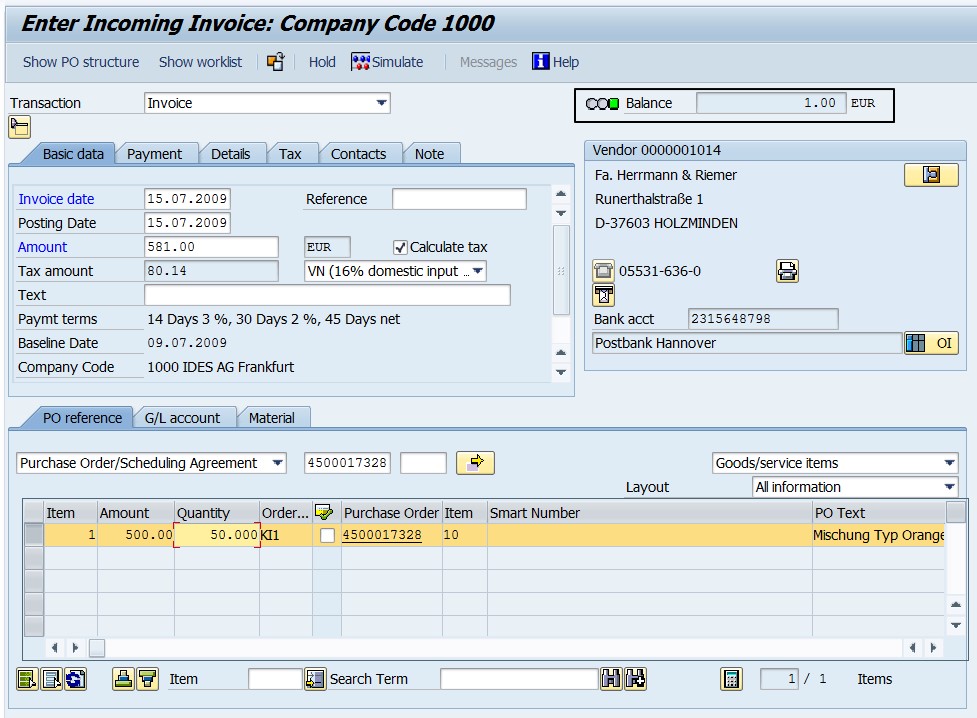Click the header toggle icon below Transaction
The width and height of the screenshot is (977, 718).
click(19, 127)
